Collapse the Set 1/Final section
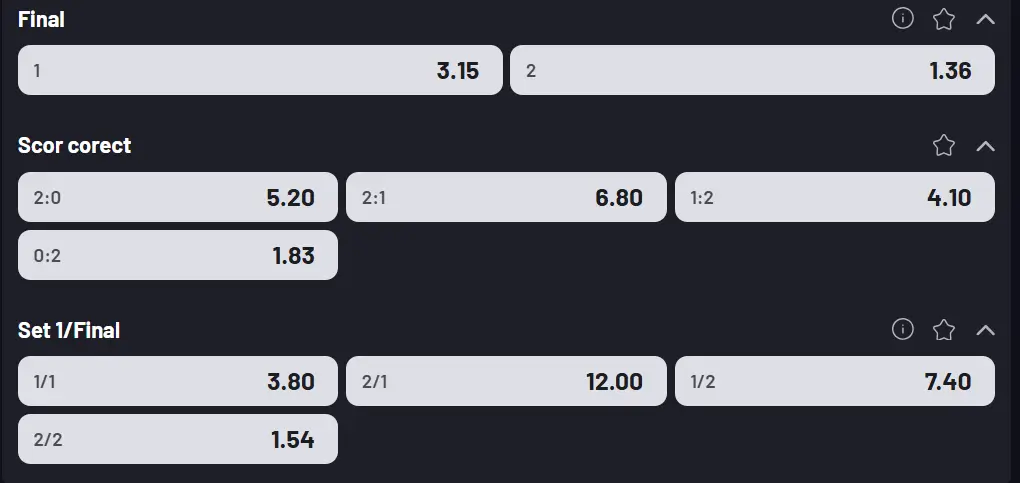 pyautogui.click(x=985, y=330)
